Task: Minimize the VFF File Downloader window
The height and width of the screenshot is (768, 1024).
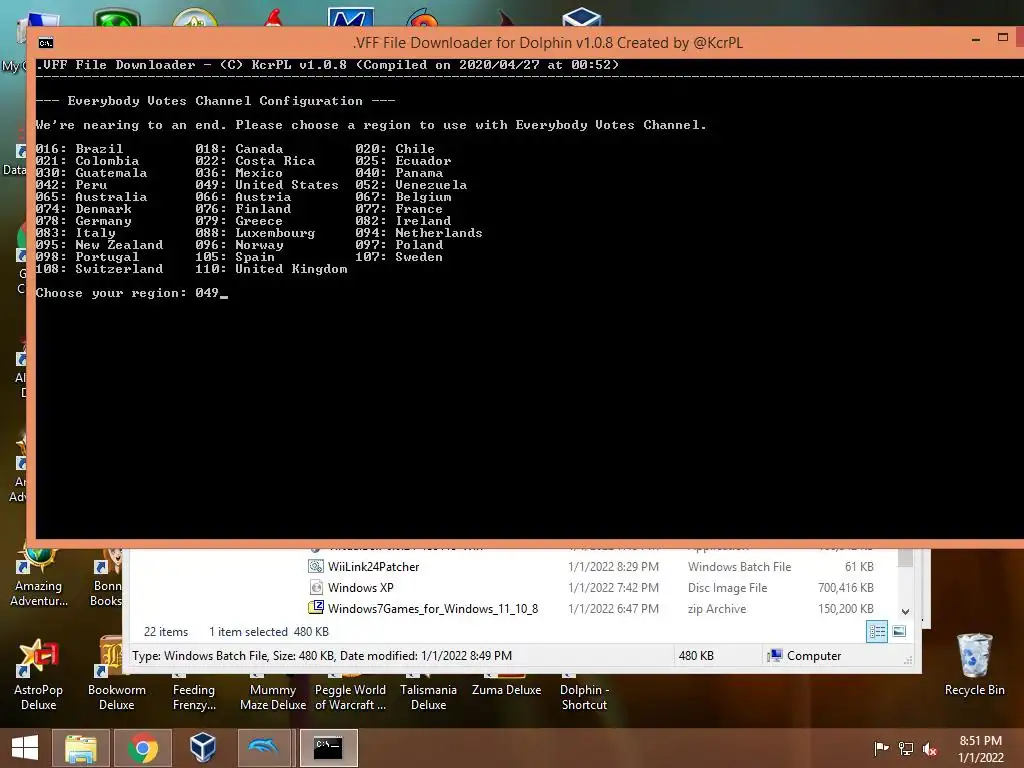Action: coord(976,40)
